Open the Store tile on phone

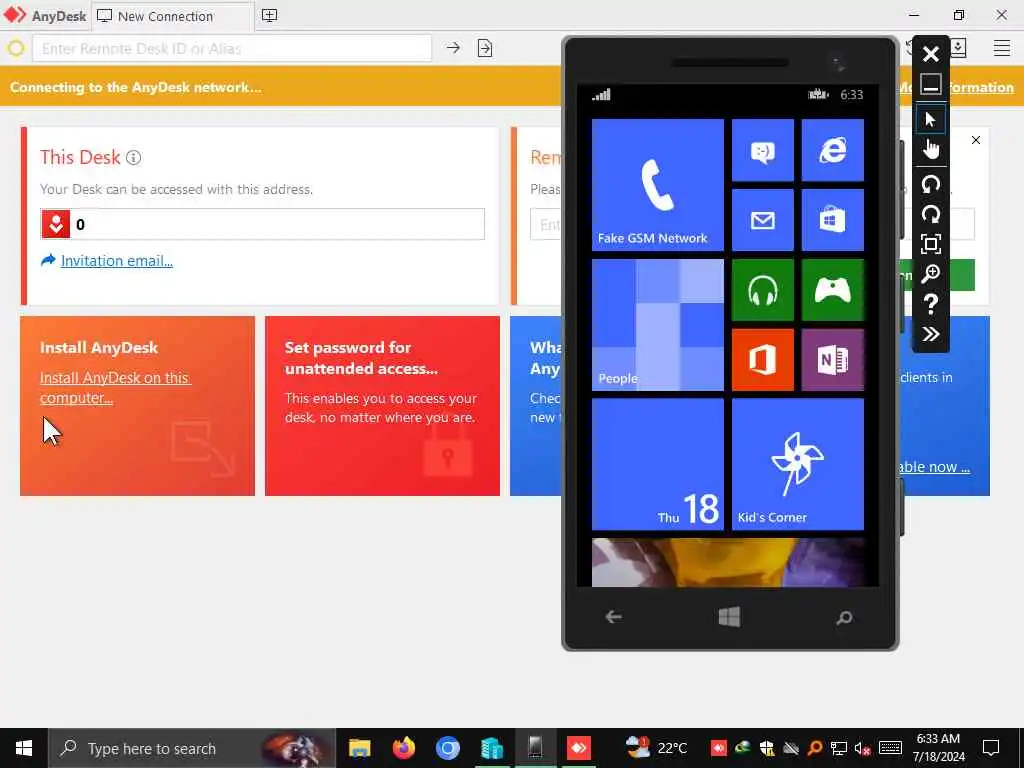[x=833, y=220]
